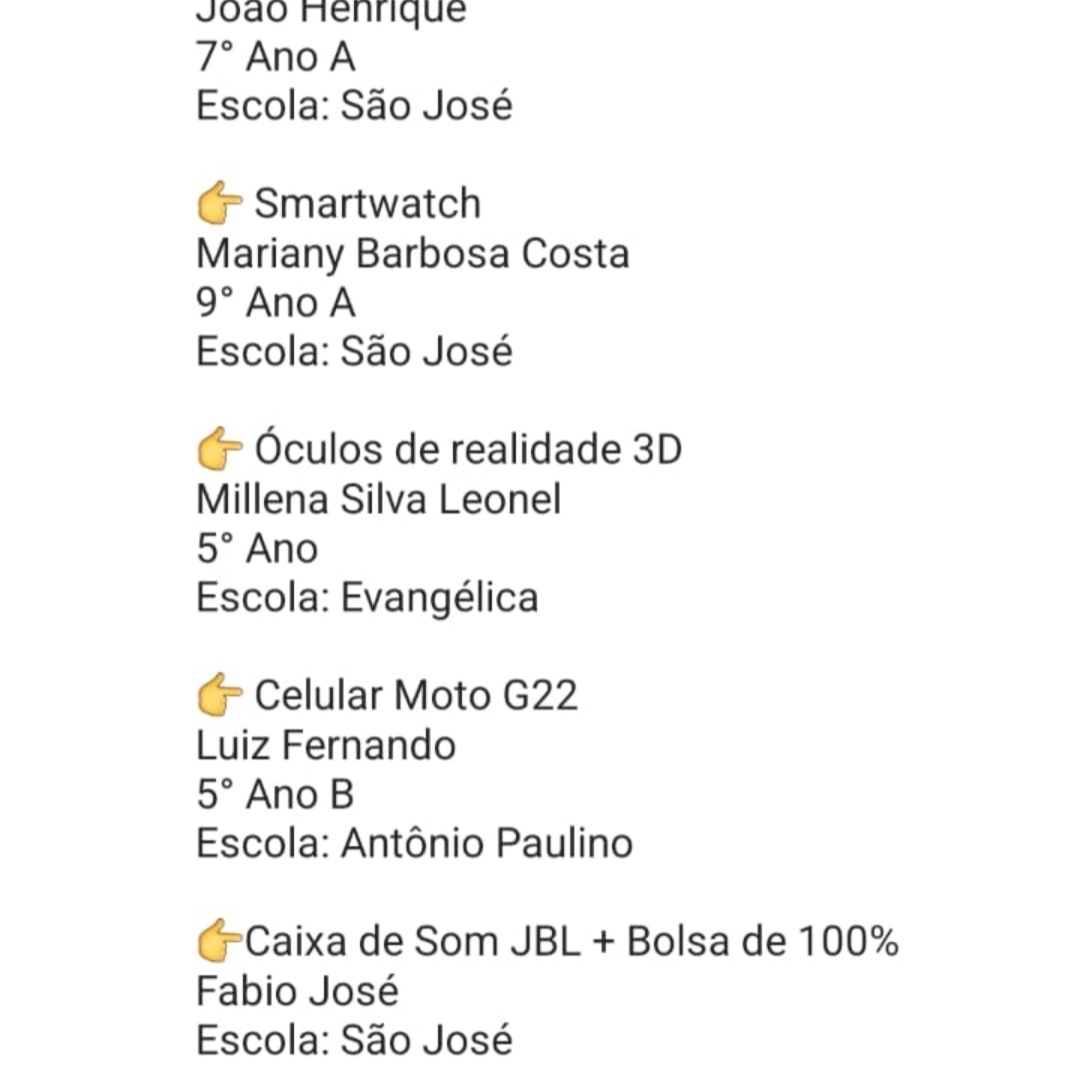Image resolution: width=1080 pixels, height=1071 pixels.
Task: Click the name Fabio José
Action: 298,991
